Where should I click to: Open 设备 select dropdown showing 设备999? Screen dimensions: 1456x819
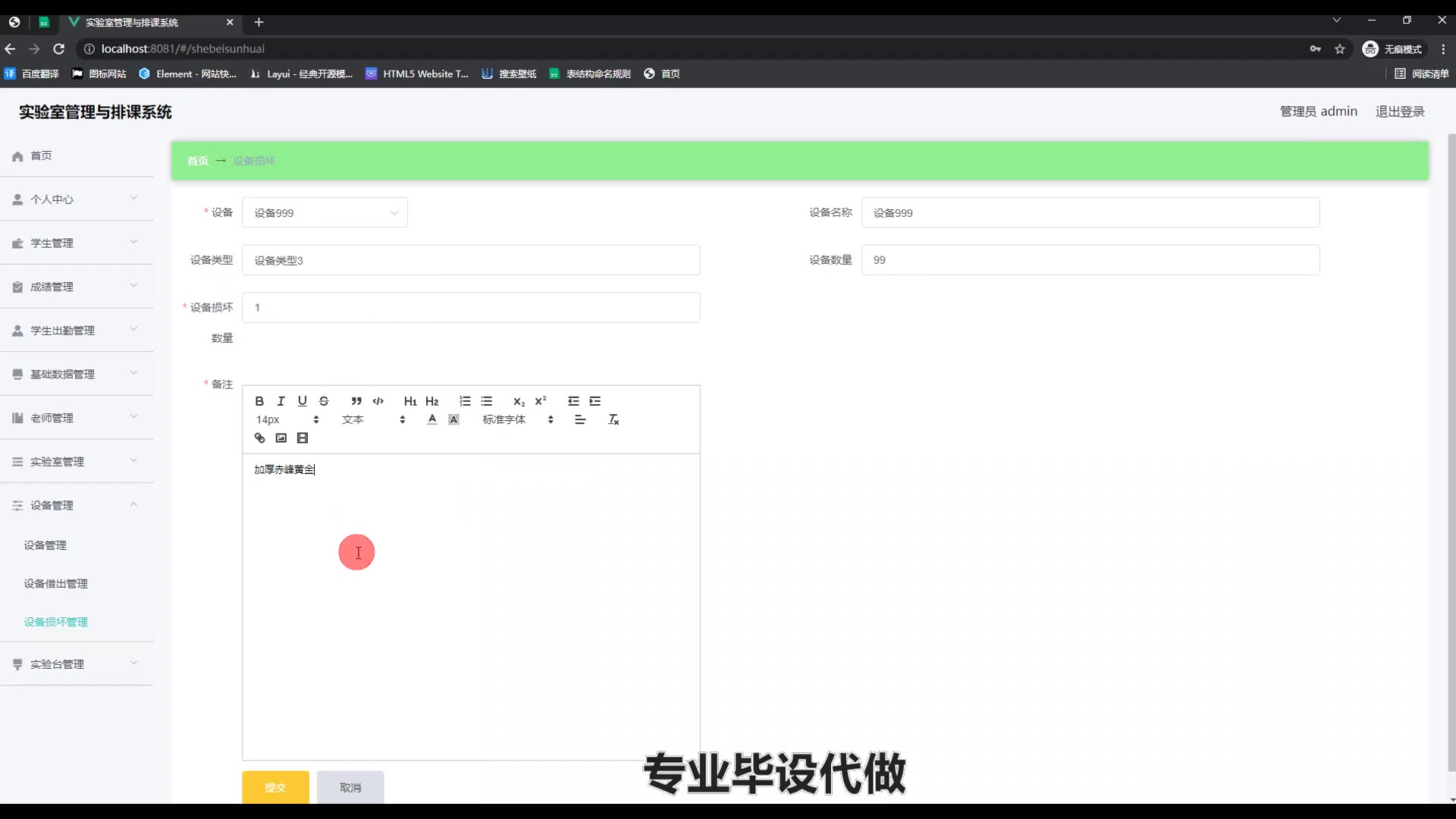pos(325,212)
